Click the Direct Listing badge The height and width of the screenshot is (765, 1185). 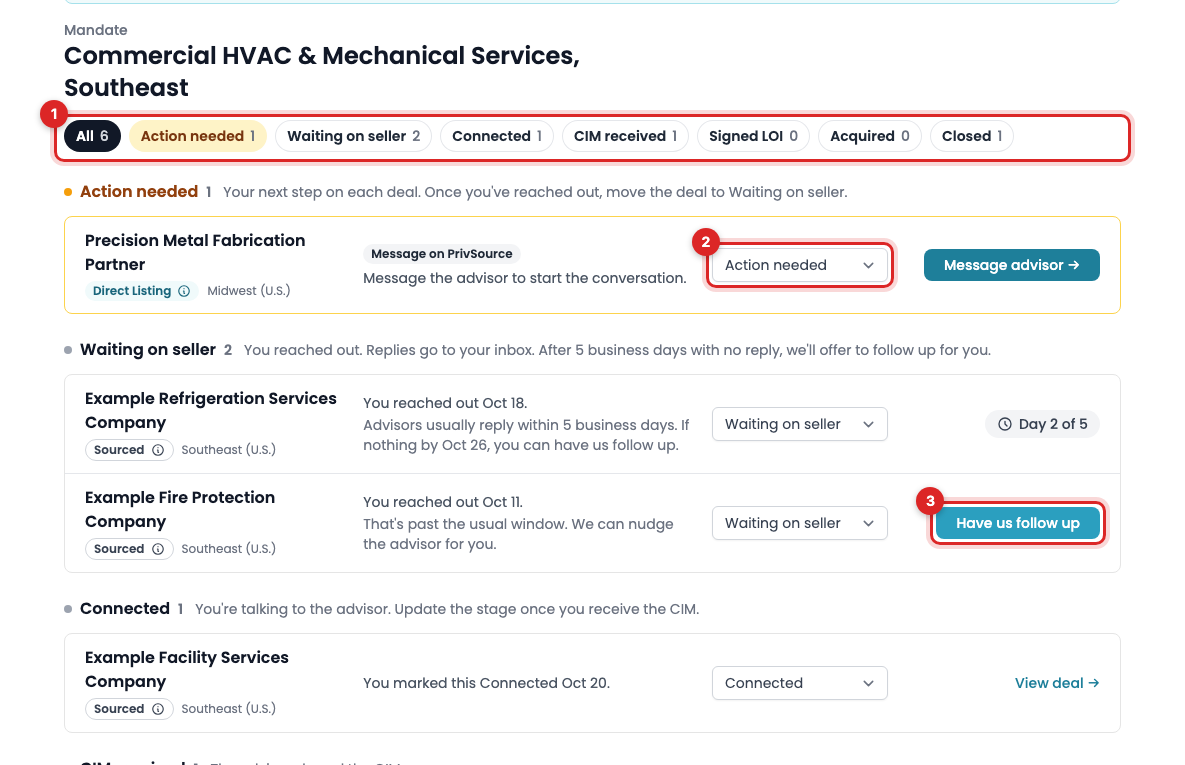(x=141, y=291)
